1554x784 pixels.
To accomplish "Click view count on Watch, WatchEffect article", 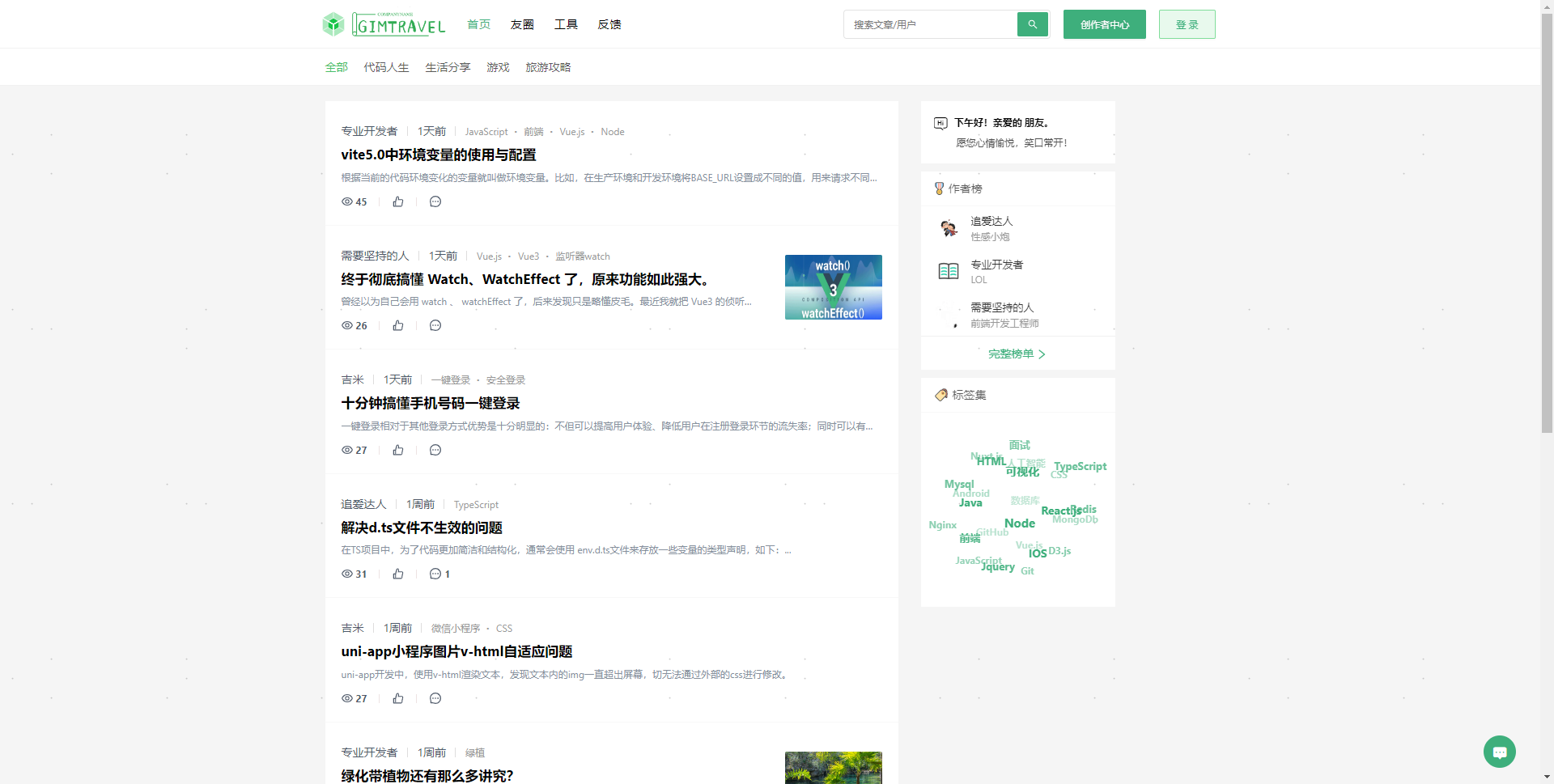I will (x=355, y=325).
